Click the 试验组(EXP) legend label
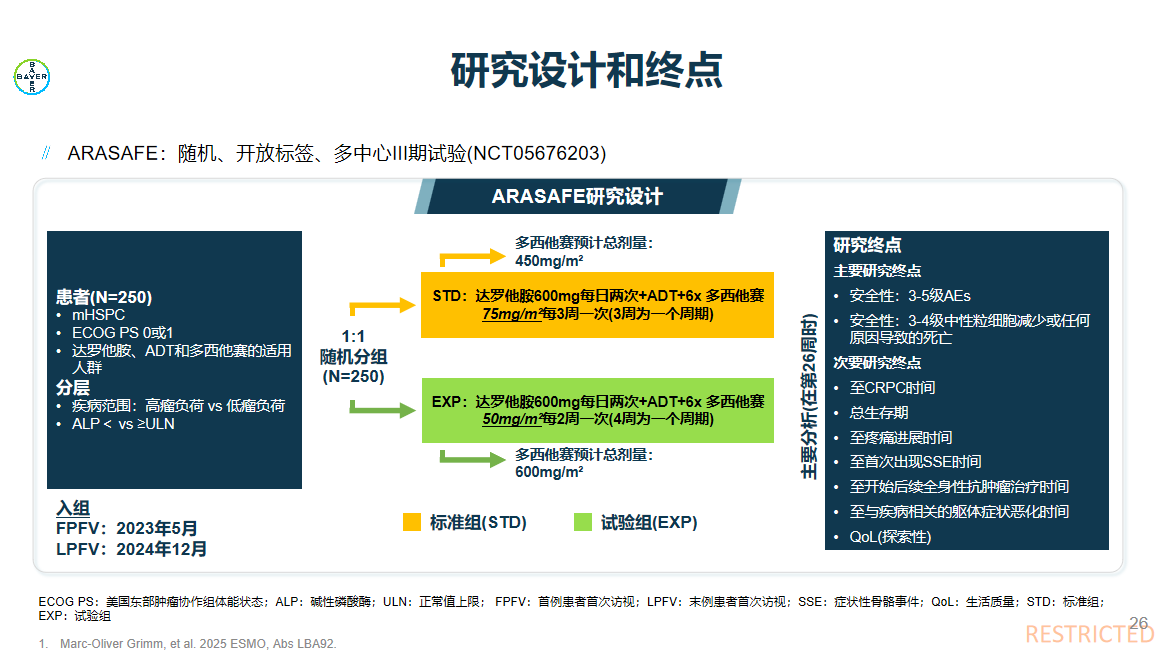Screen dimensions: 1160x650 649,523
